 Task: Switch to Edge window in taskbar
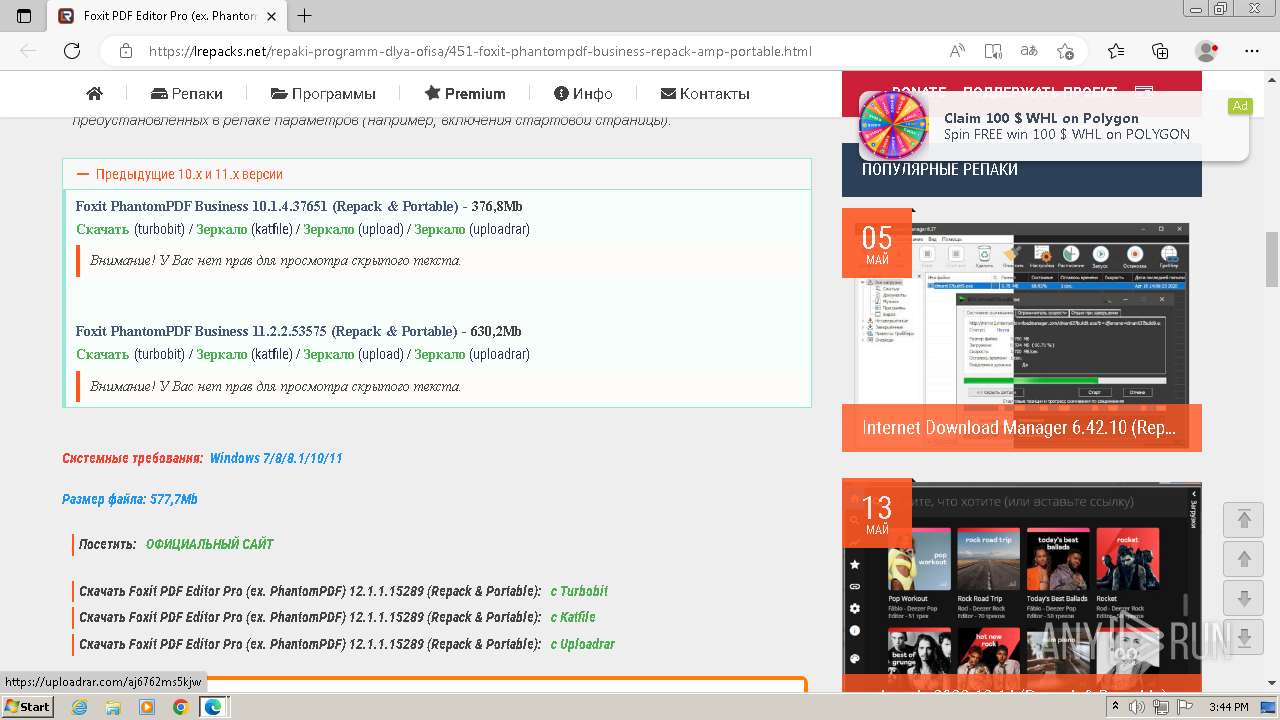coord(213,707)
